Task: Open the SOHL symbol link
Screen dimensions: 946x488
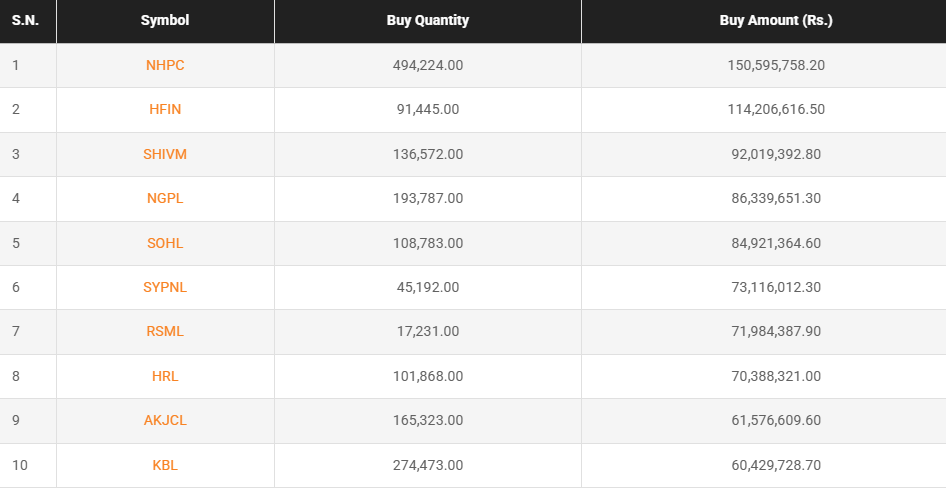Action: 165,243
